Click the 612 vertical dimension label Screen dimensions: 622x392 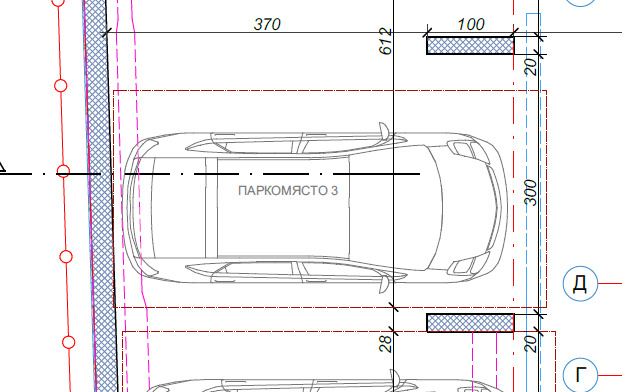[385, 41]
